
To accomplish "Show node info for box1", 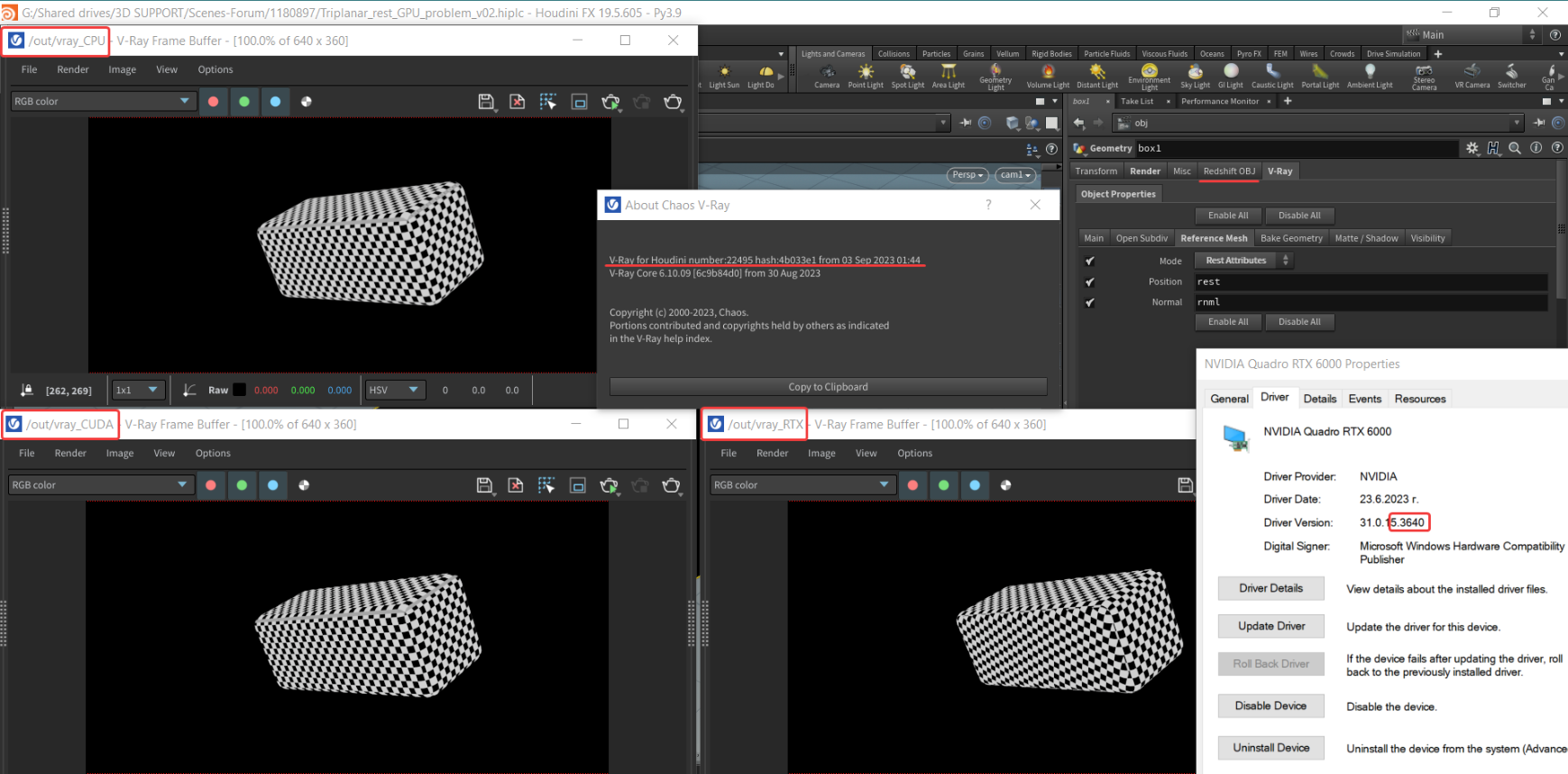I will [1536, 148].
